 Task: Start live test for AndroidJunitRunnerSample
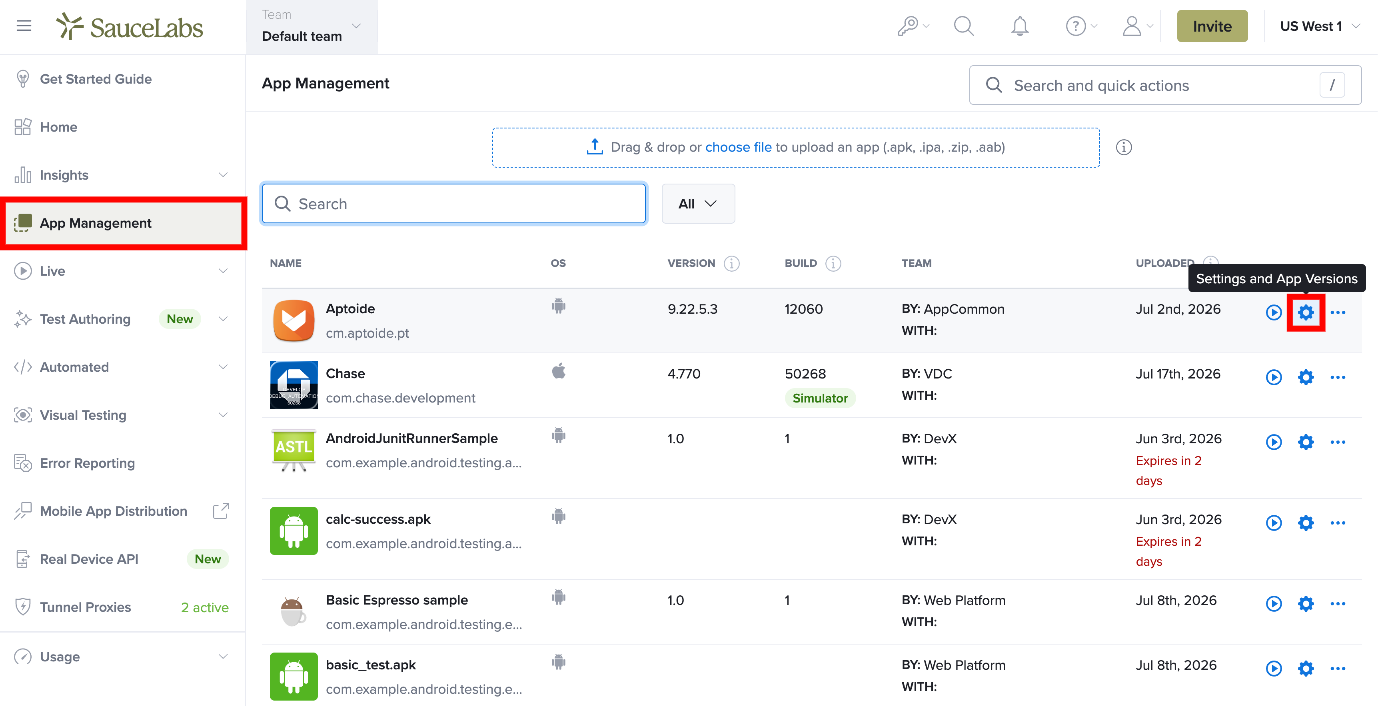coord(1274,442)
